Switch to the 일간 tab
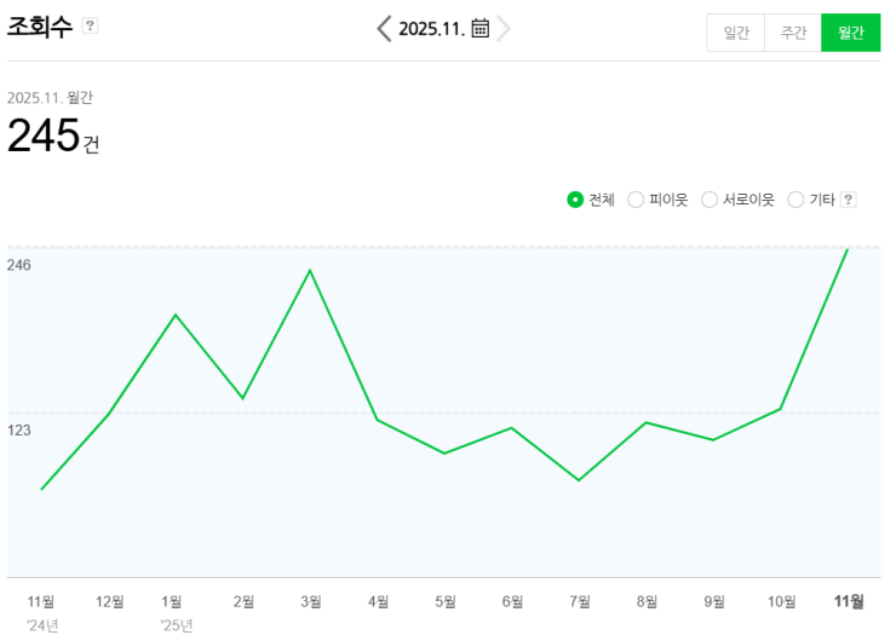The image size is (887, 641). click(x=736, y=32)
